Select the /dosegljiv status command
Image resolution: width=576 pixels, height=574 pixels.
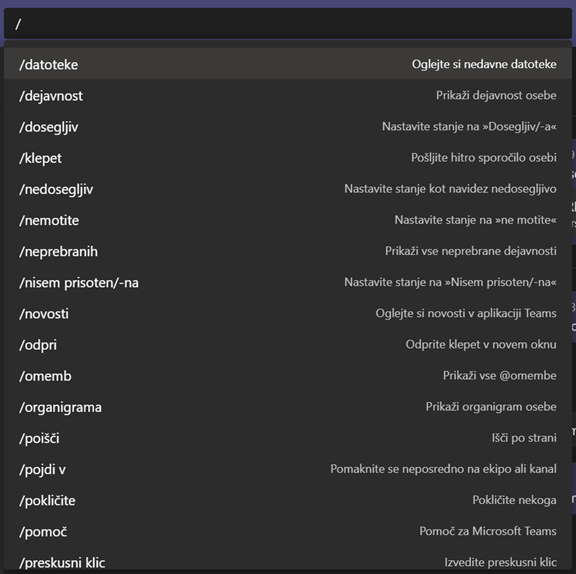[x=288, y=126]
